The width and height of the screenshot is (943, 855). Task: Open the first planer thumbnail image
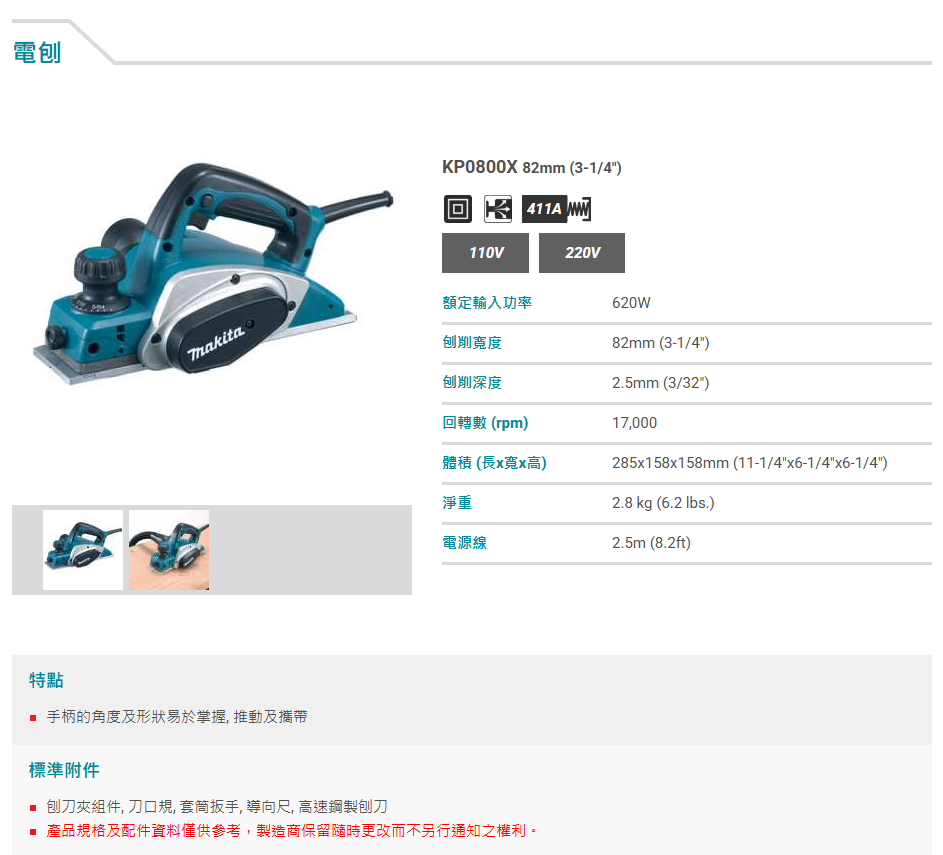click(x=83, y=550)
